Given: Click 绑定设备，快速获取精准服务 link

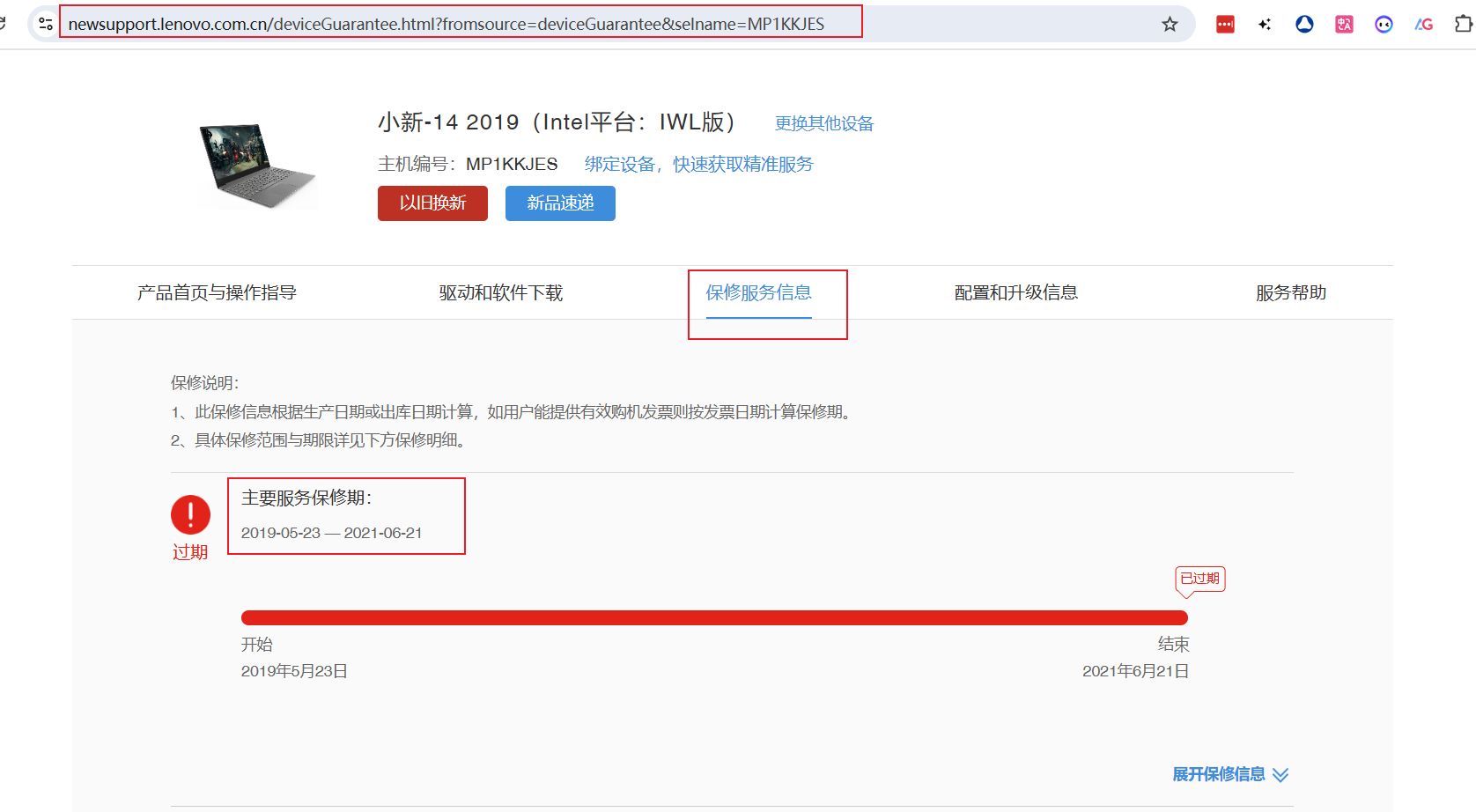Looking at the screenshot, I should pyautogui.click(x=699, y=164).
